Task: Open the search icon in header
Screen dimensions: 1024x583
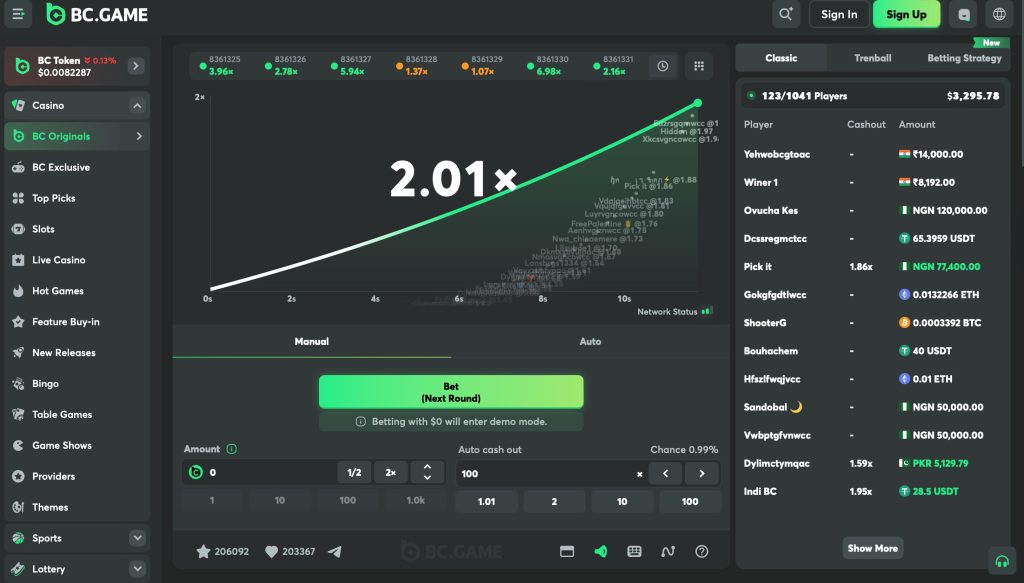Action: (786, 14)
